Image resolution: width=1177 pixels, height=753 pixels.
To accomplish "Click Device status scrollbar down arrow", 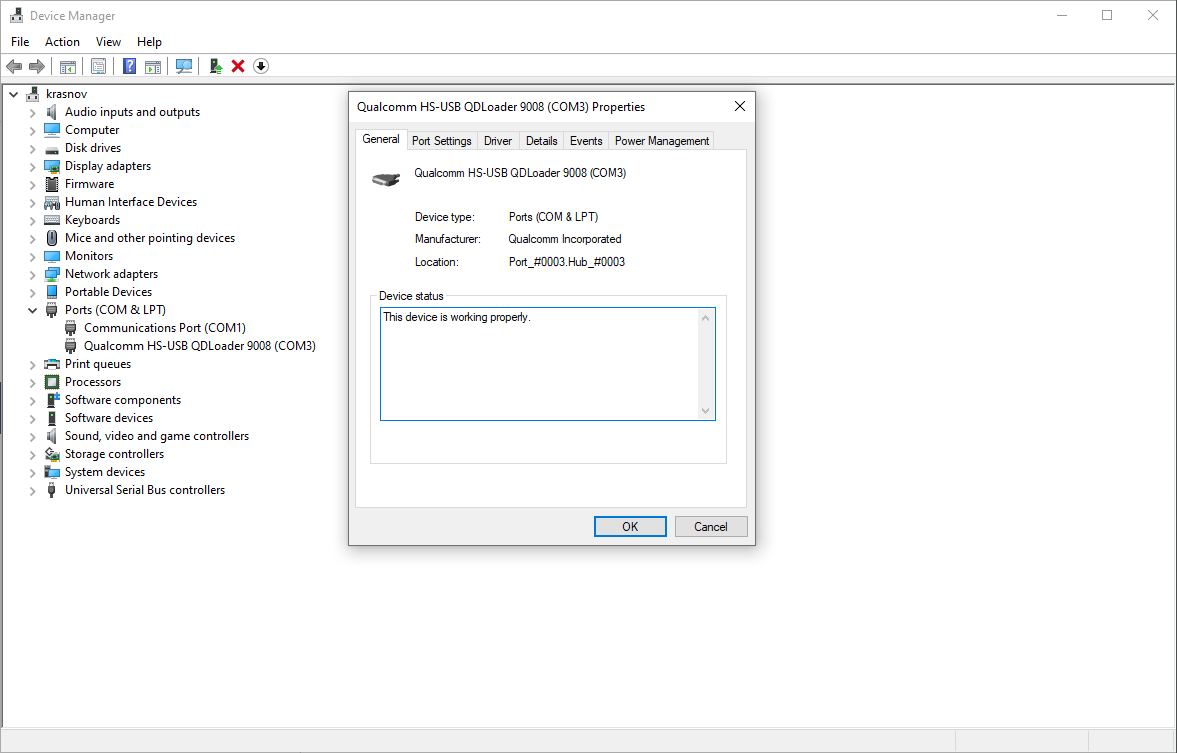I will click(x=706, y=411).
